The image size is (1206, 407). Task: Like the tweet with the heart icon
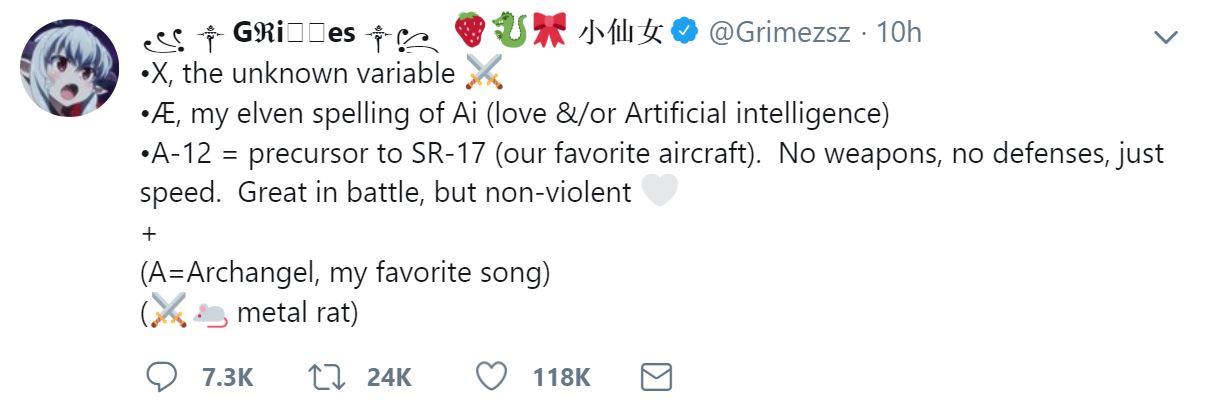(x=491, y=377)
